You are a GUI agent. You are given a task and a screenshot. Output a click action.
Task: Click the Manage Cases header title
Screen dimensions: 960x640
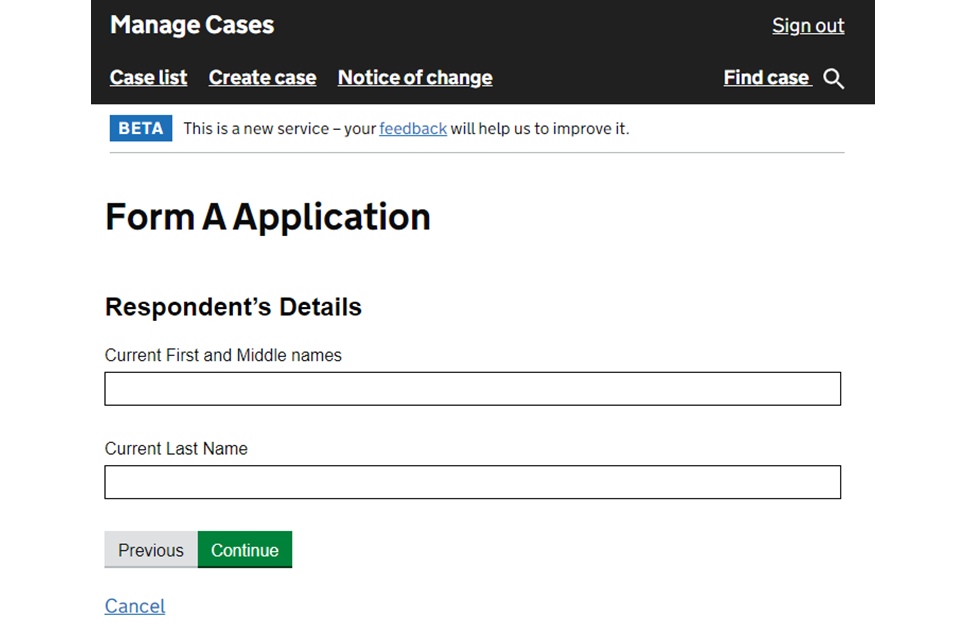click(x=192, y=26)
